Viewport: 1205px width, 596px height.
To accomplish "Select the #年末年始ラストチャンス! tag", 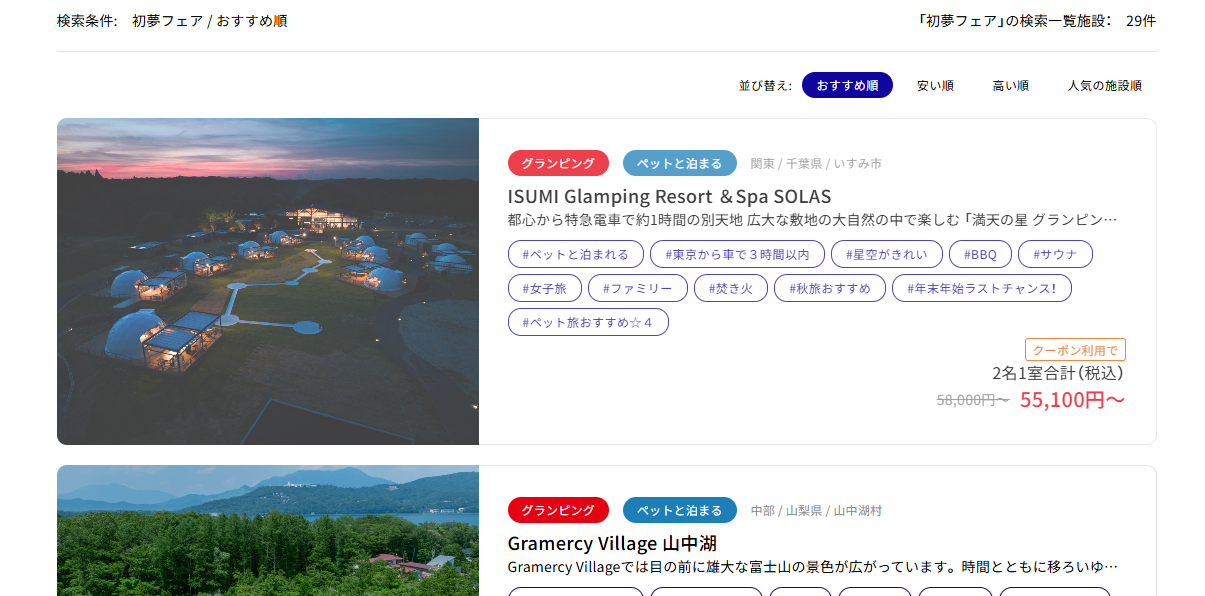I will coord(981,288).
